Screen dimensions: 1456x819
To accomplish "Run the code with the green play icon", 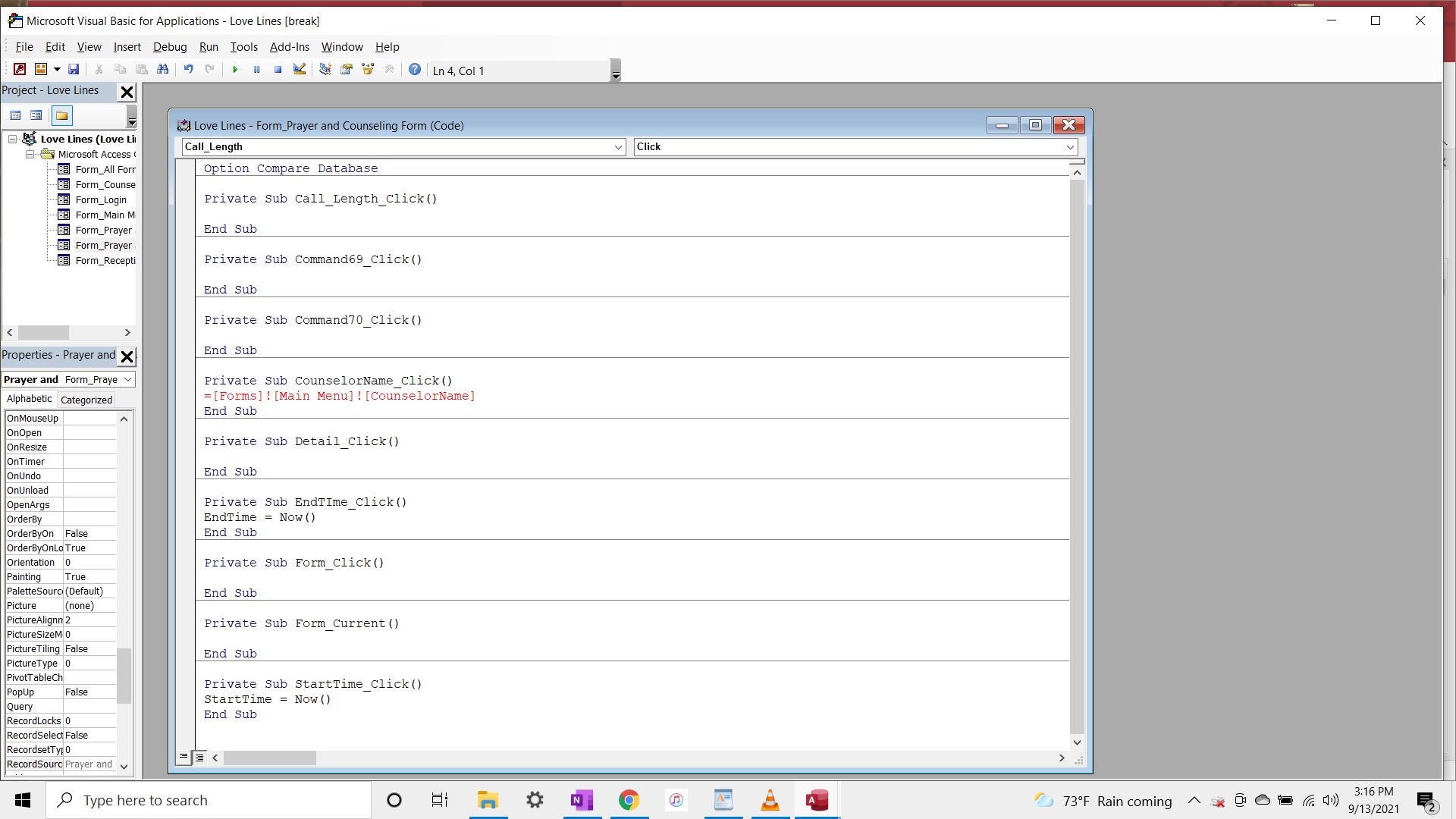I will pos(235,70).
